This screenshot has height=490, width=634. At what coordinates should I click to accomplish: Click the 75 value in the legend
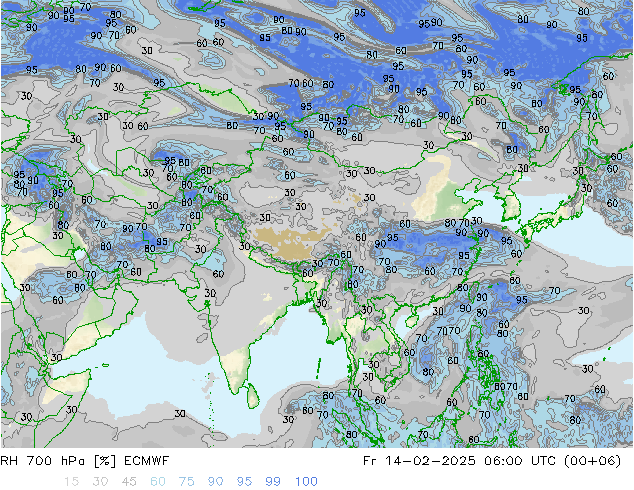[x=186, y=482]
